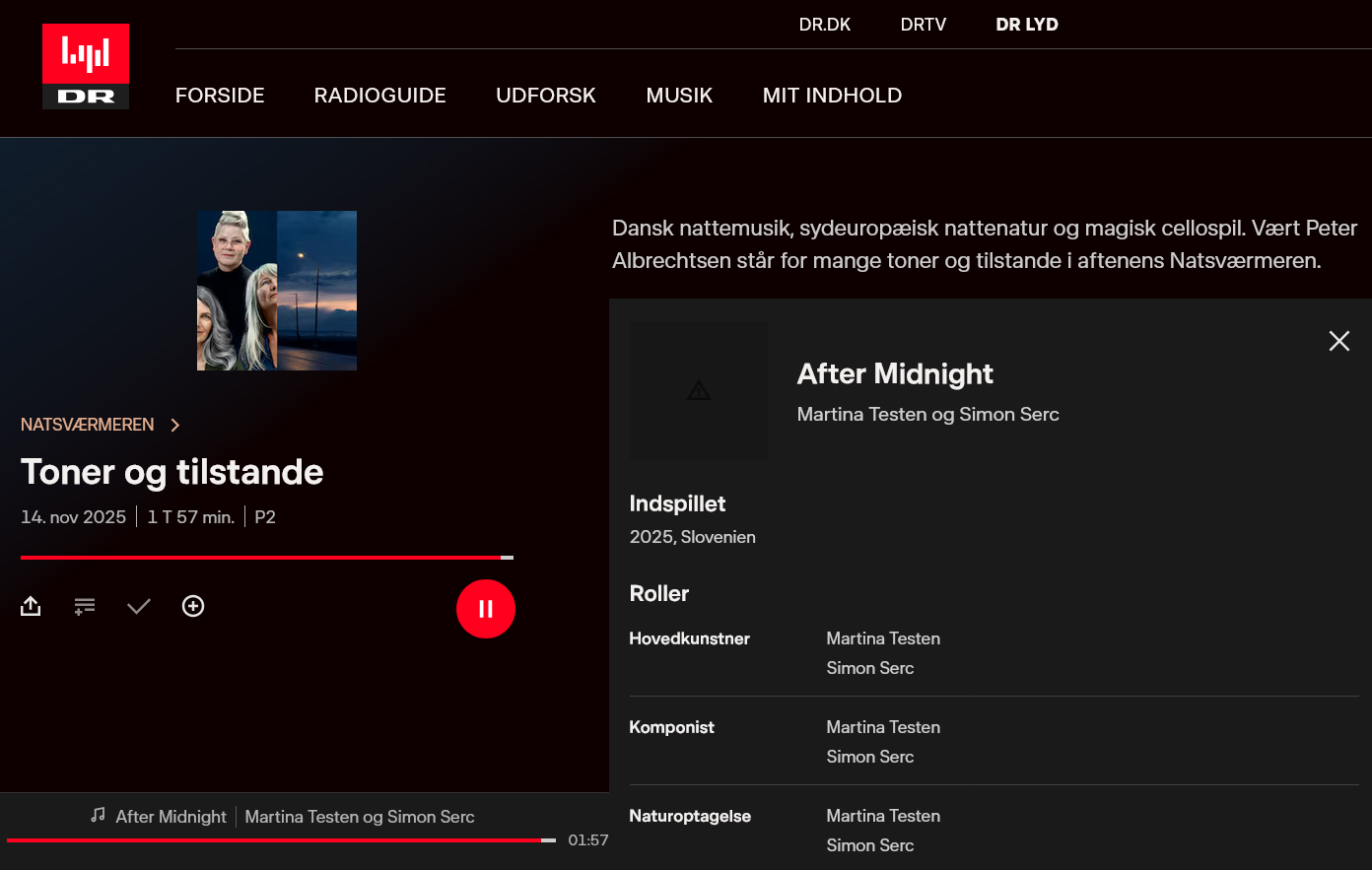Switch to DRTV
This screenshot has width=1372, height=870.
click(x=923, y=25)
